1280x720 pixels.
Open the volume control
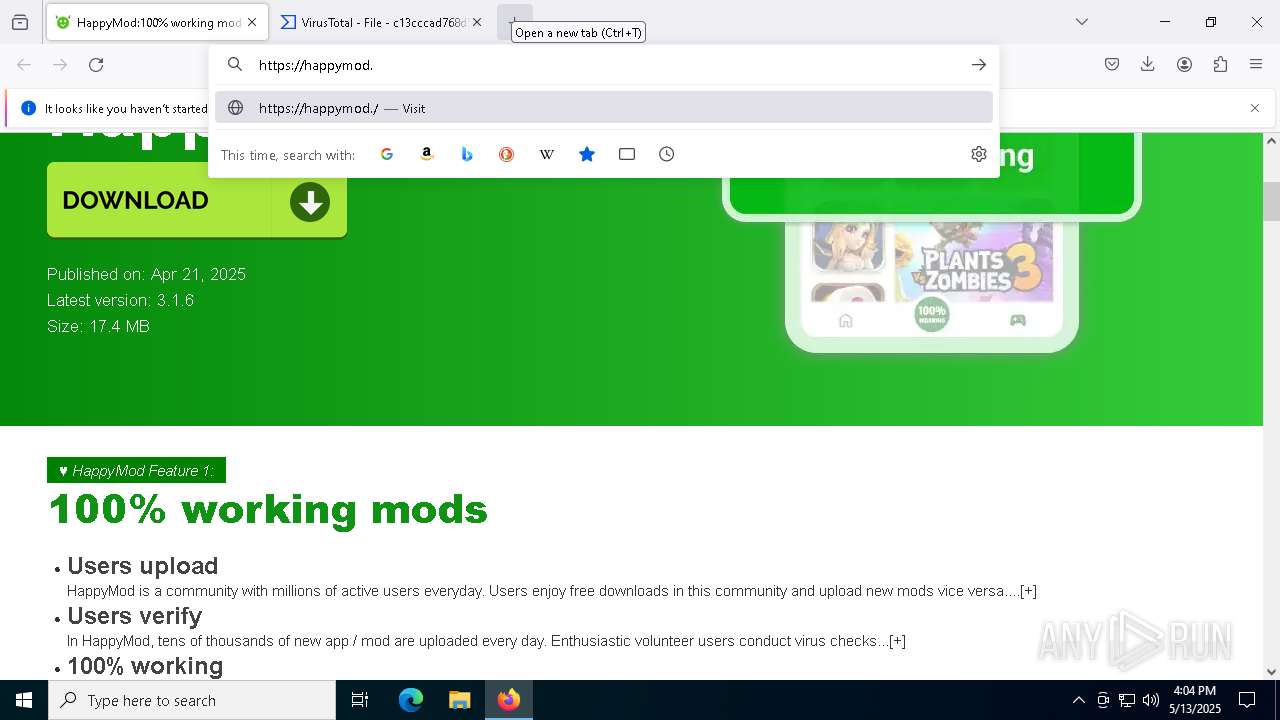click(x=1151, y=700)
